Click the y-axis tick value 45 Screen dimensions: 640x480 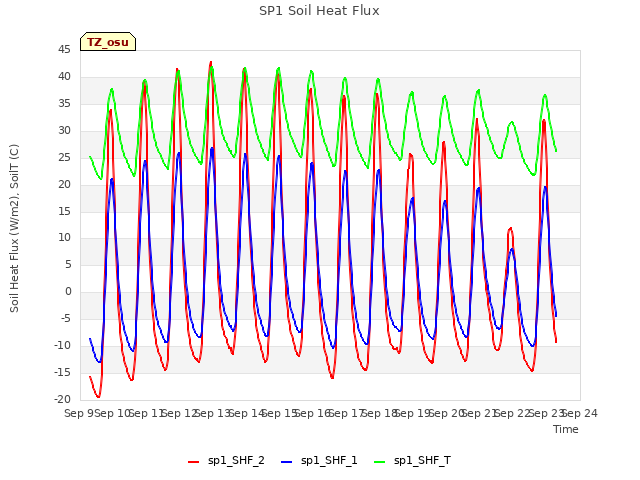64,50
